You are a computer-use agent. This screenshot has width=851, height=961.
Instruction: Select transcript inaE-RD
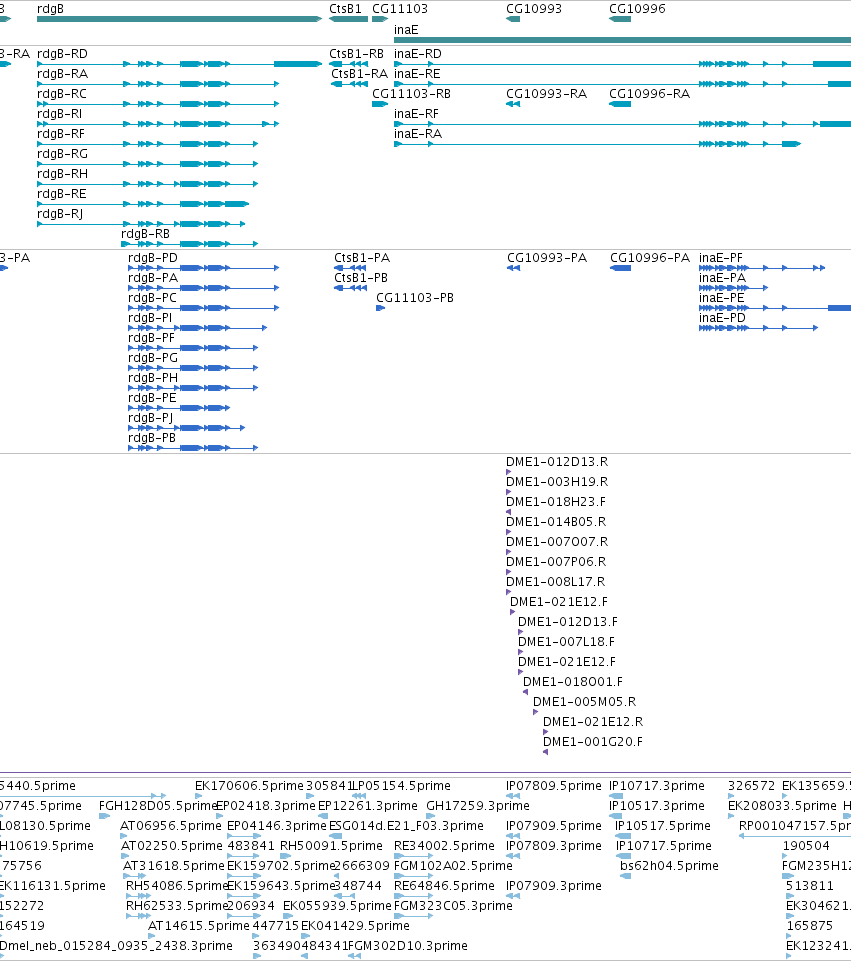coord(418,54)
